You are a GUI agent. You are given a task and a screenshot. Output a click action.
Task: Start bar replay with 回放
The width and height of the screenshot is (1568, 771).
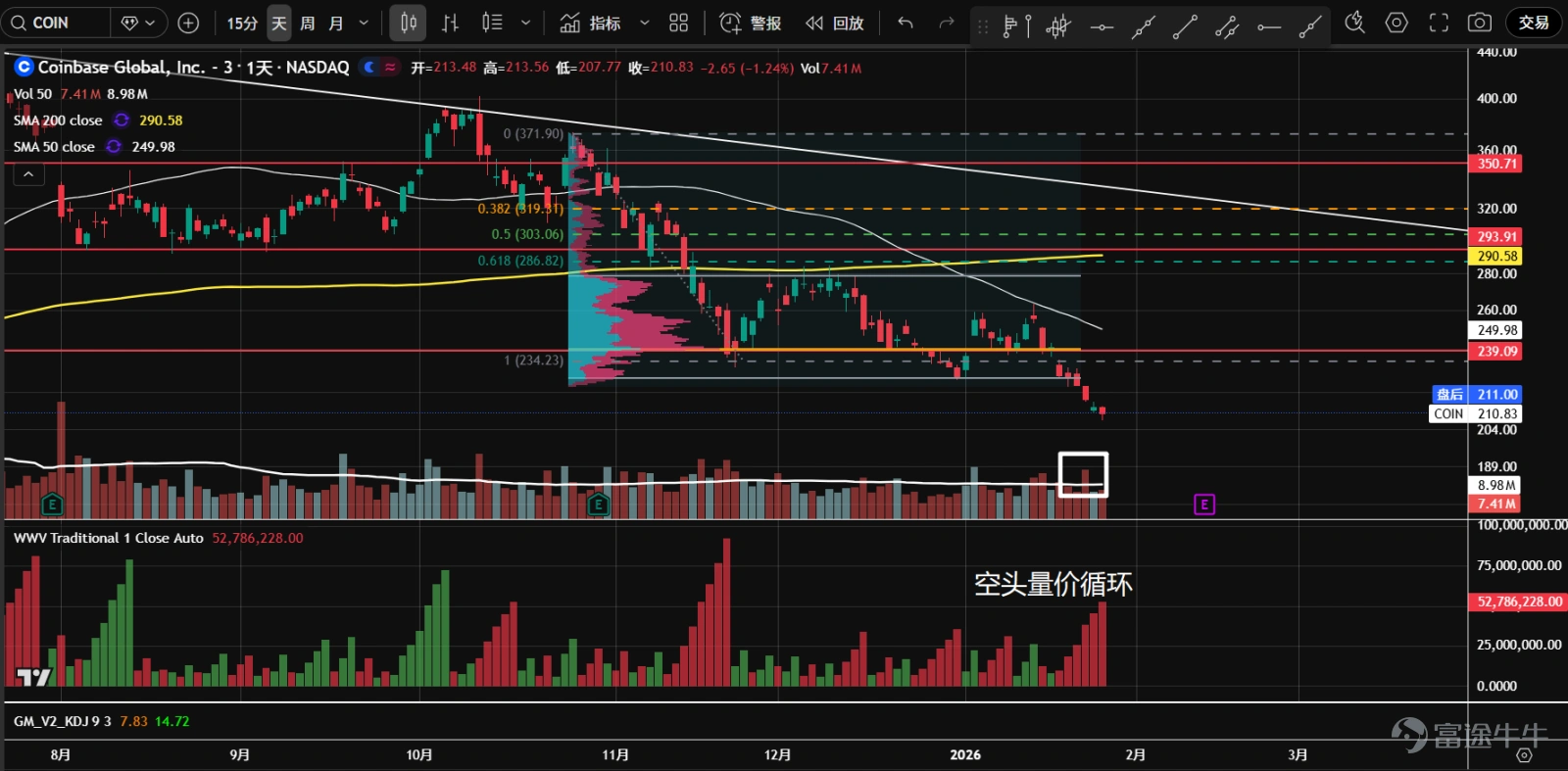pyautogui.click(x=835, y=23)
